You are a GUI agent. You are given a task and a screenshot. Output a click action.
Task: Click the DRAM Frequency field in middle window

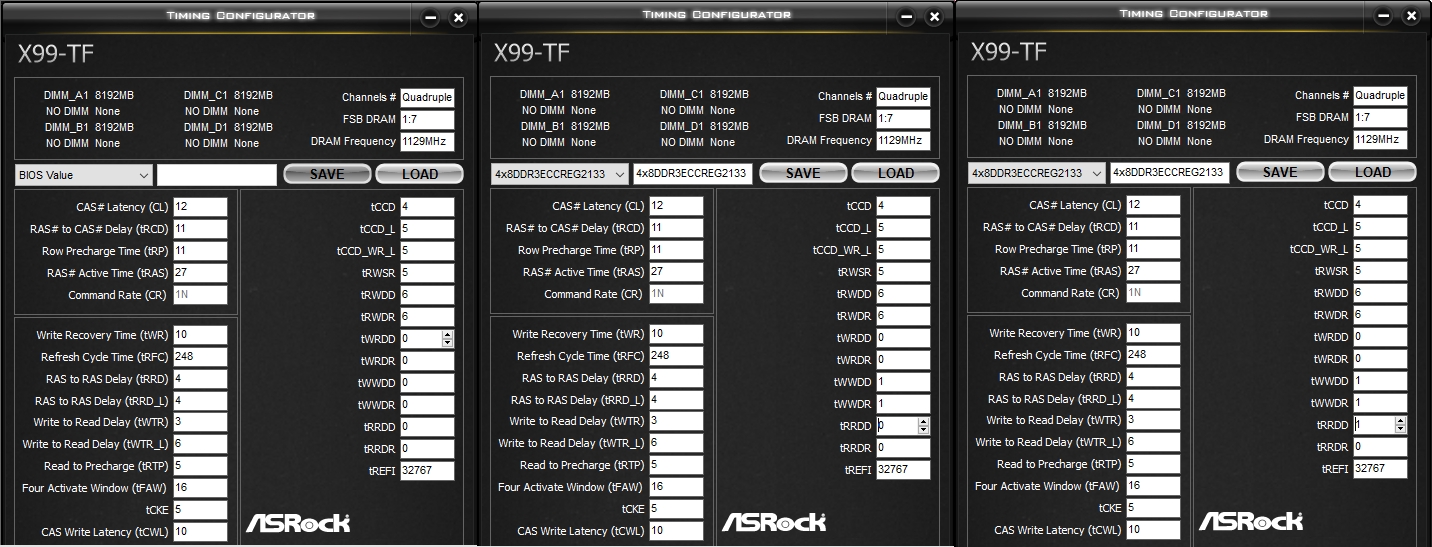coord(903,141)
